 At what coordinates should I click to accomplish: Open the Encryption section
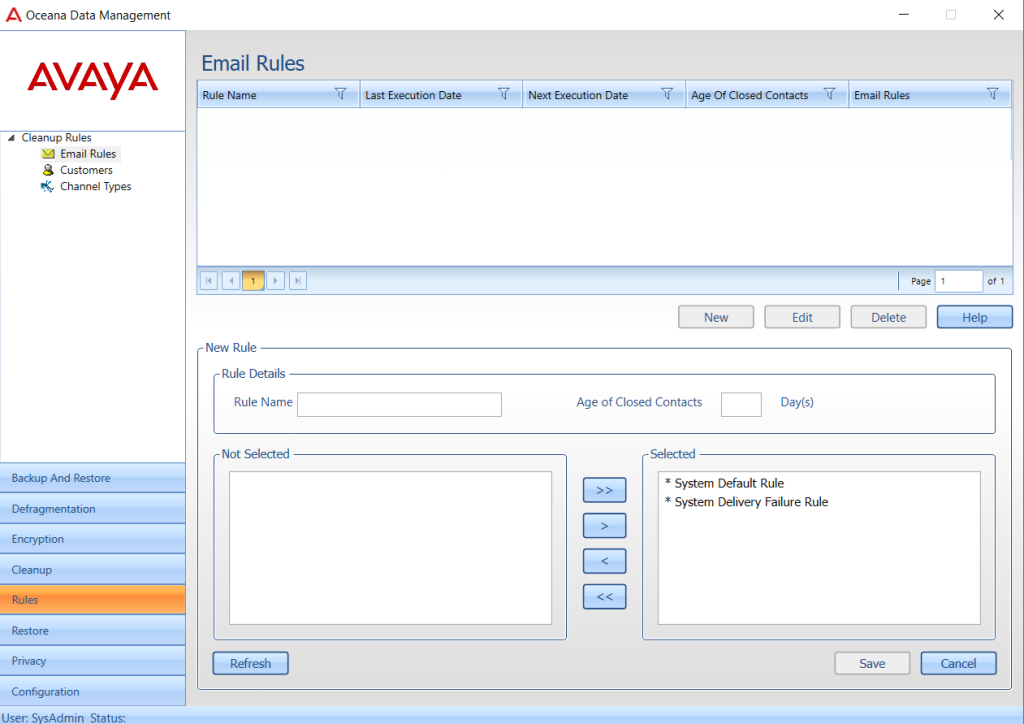pos(93,539)
